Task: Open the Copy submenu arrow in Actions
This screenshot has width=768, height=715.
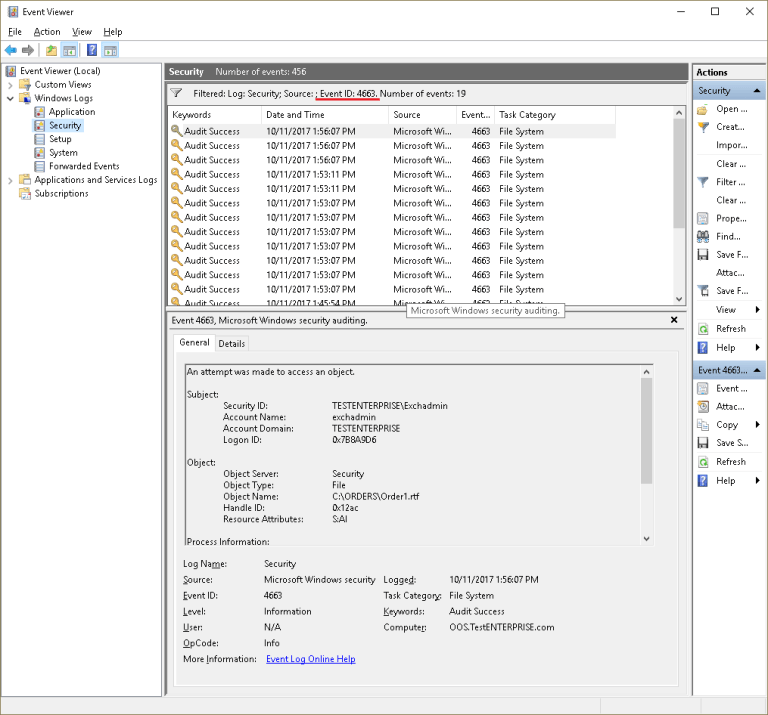Action: tap(758, 425)
